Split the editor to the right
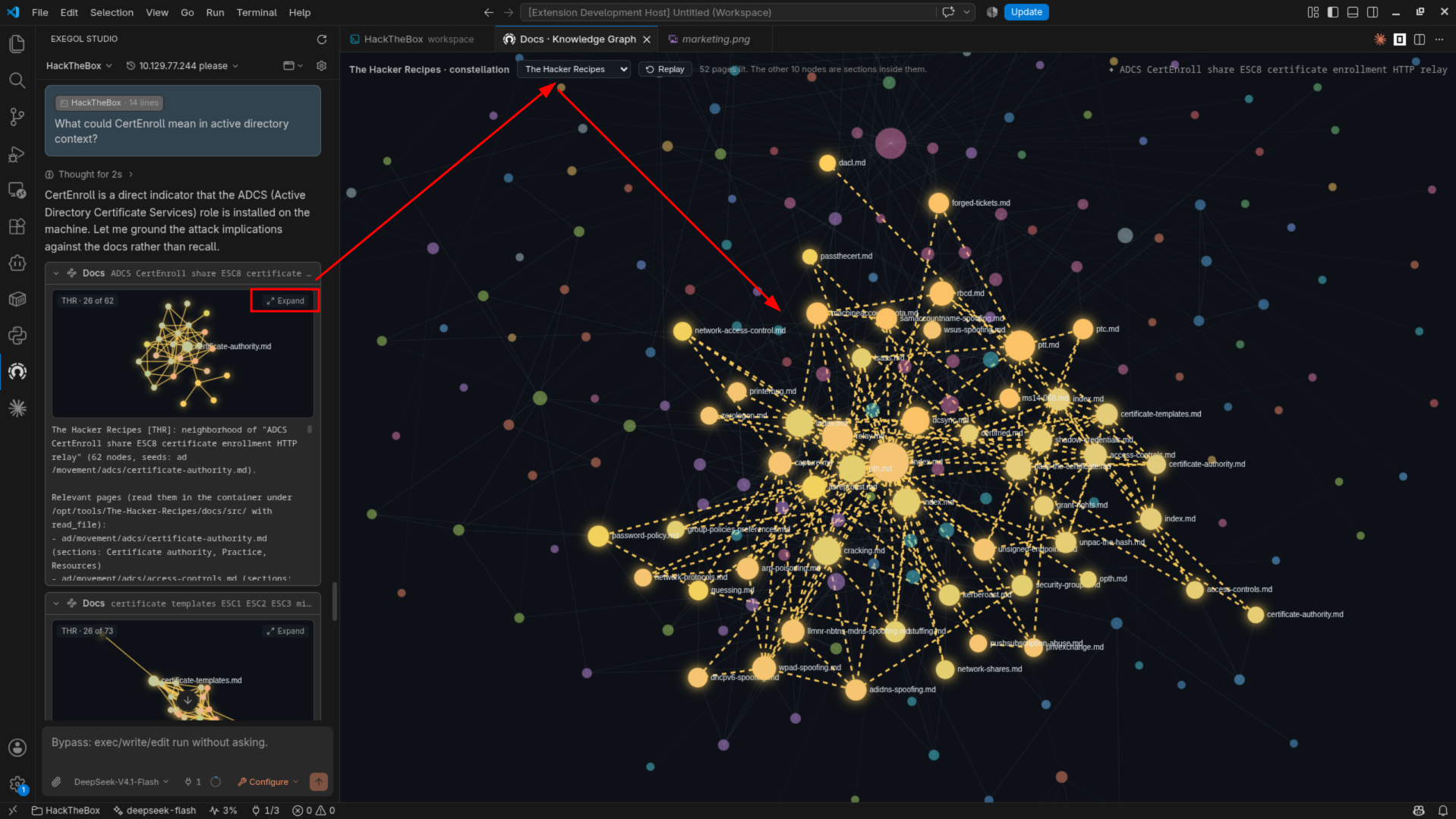 (1420, 39)
